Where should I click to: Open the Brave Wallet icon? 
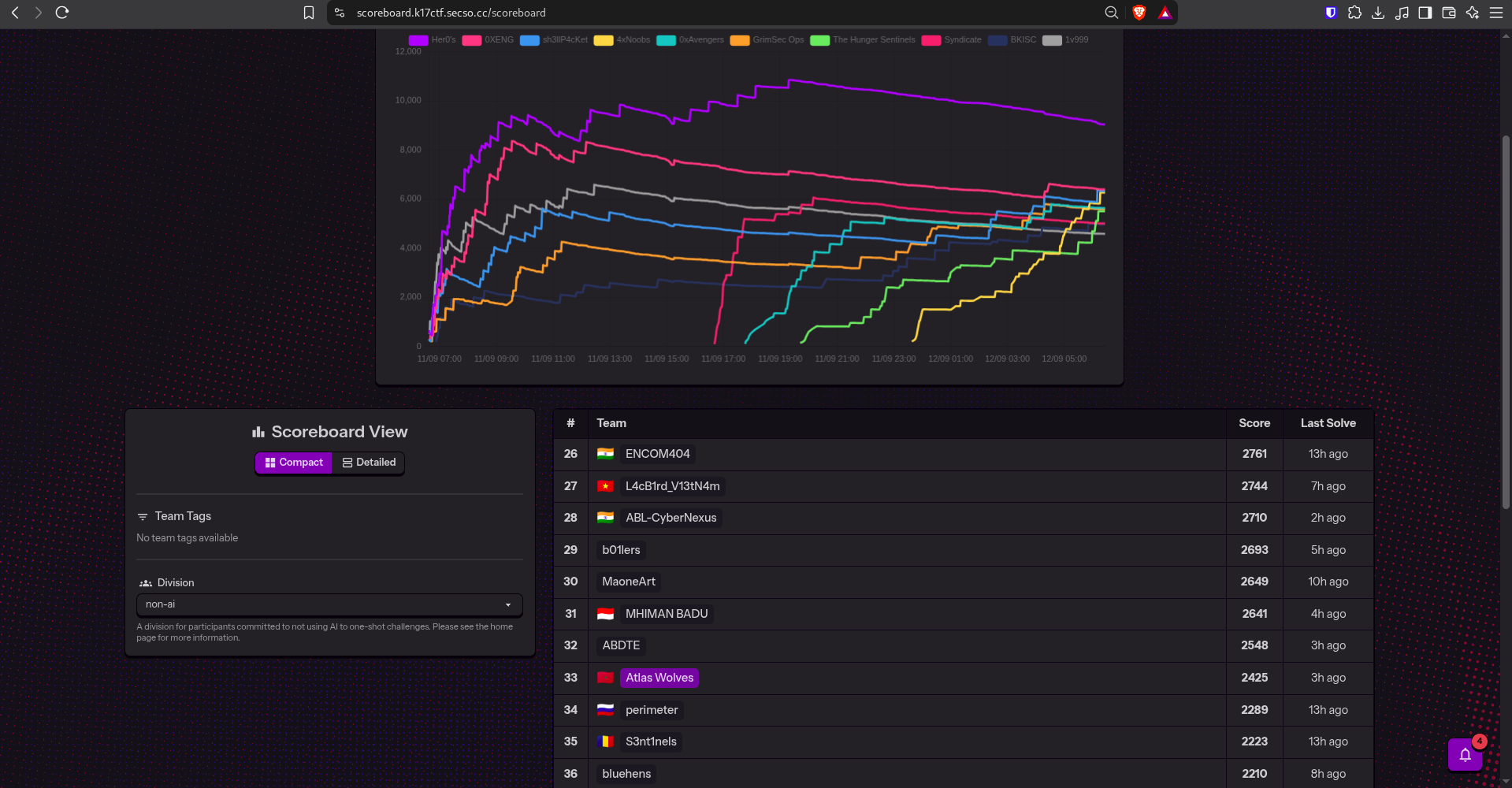pos(1448,13)
